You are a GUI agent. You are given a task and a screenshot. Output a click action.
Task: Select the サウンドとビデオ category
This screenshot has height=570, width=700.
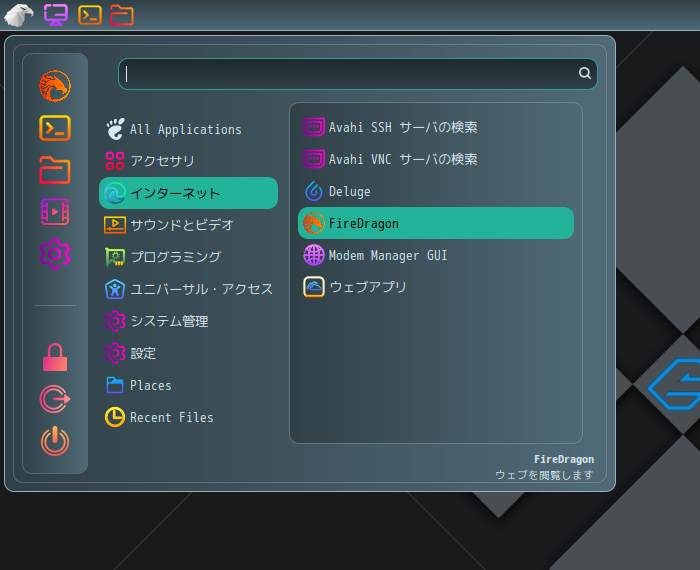click(x=188, y=225)
